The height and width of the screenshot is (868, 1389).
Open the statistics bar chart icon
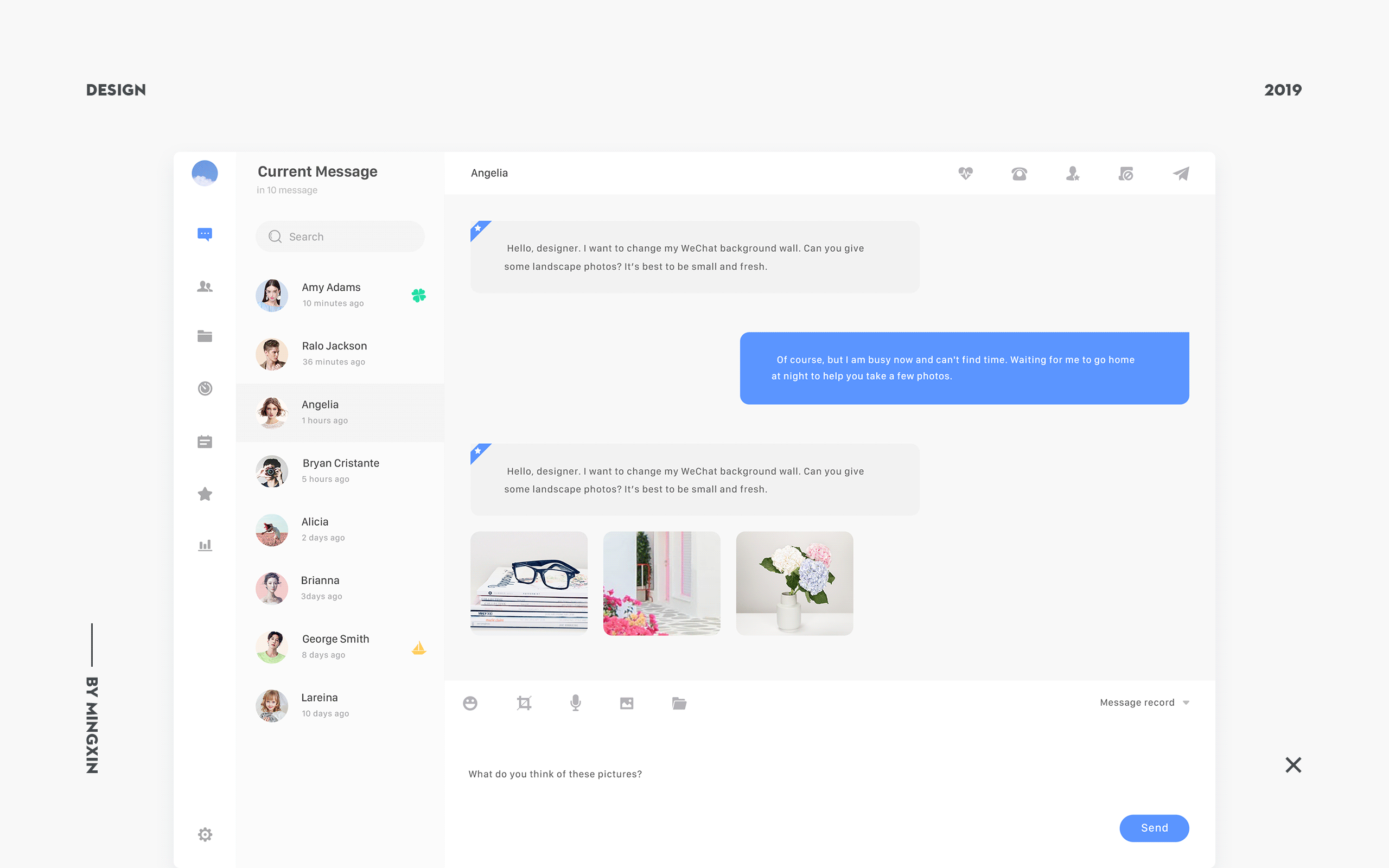(x=205, y=545)
